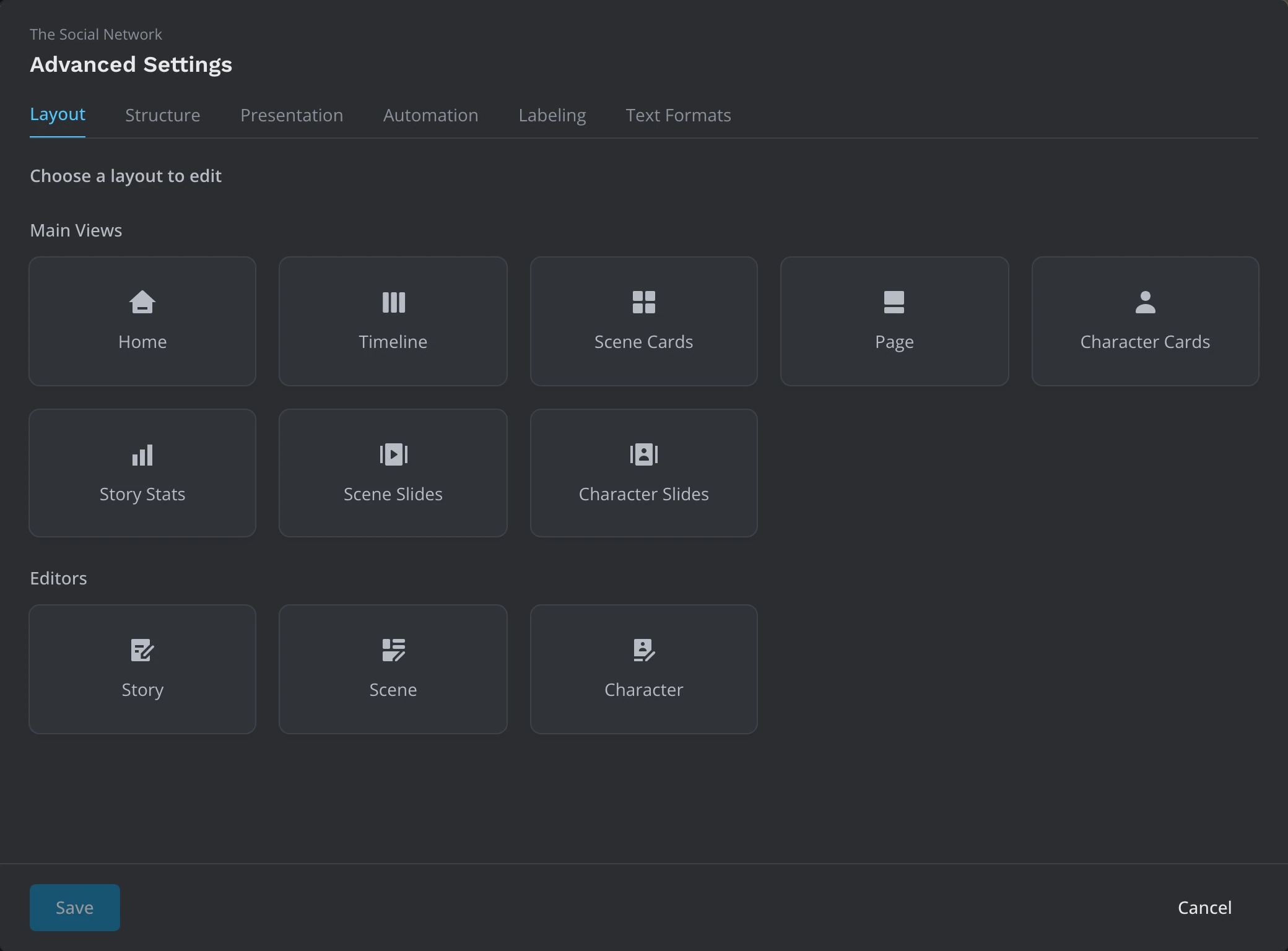1288x951 pixels.
Task: Open the Story Stats bar chart icon
Action: point(142,455)
